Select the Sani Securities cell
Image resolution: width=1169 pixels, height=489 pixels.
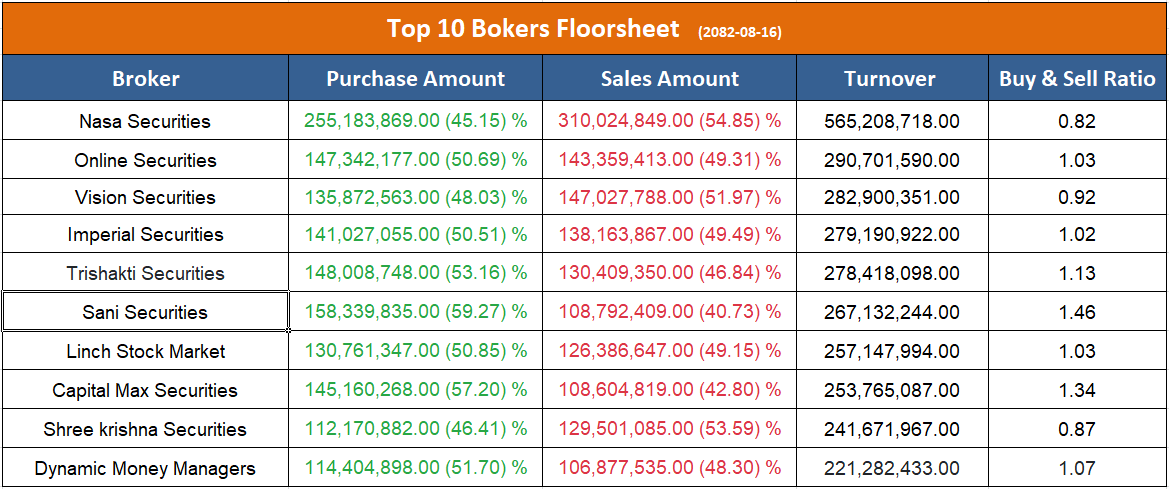(145, 312)
